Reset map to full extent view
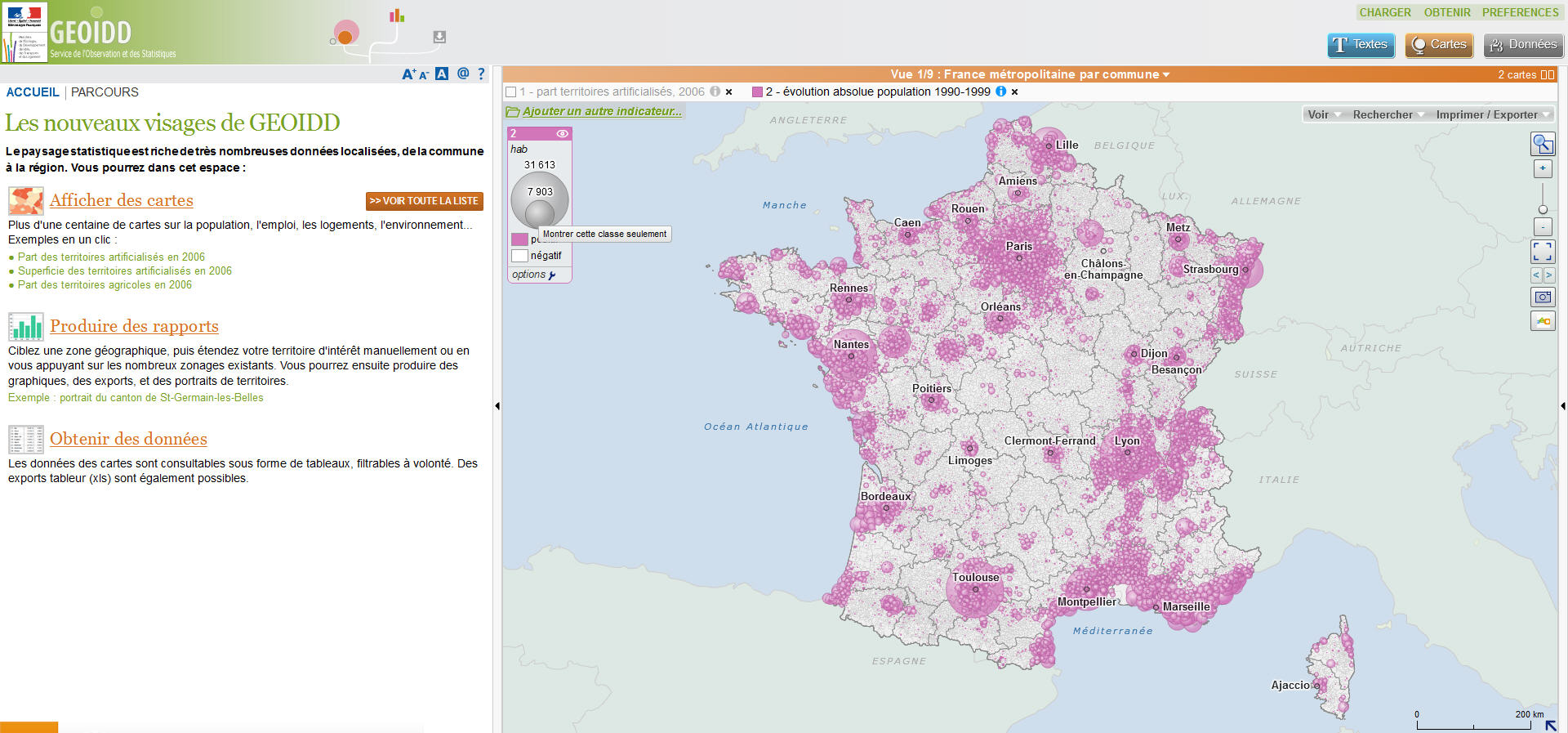The height and width of the screenshot is (733, 1568). point(1542,251)
